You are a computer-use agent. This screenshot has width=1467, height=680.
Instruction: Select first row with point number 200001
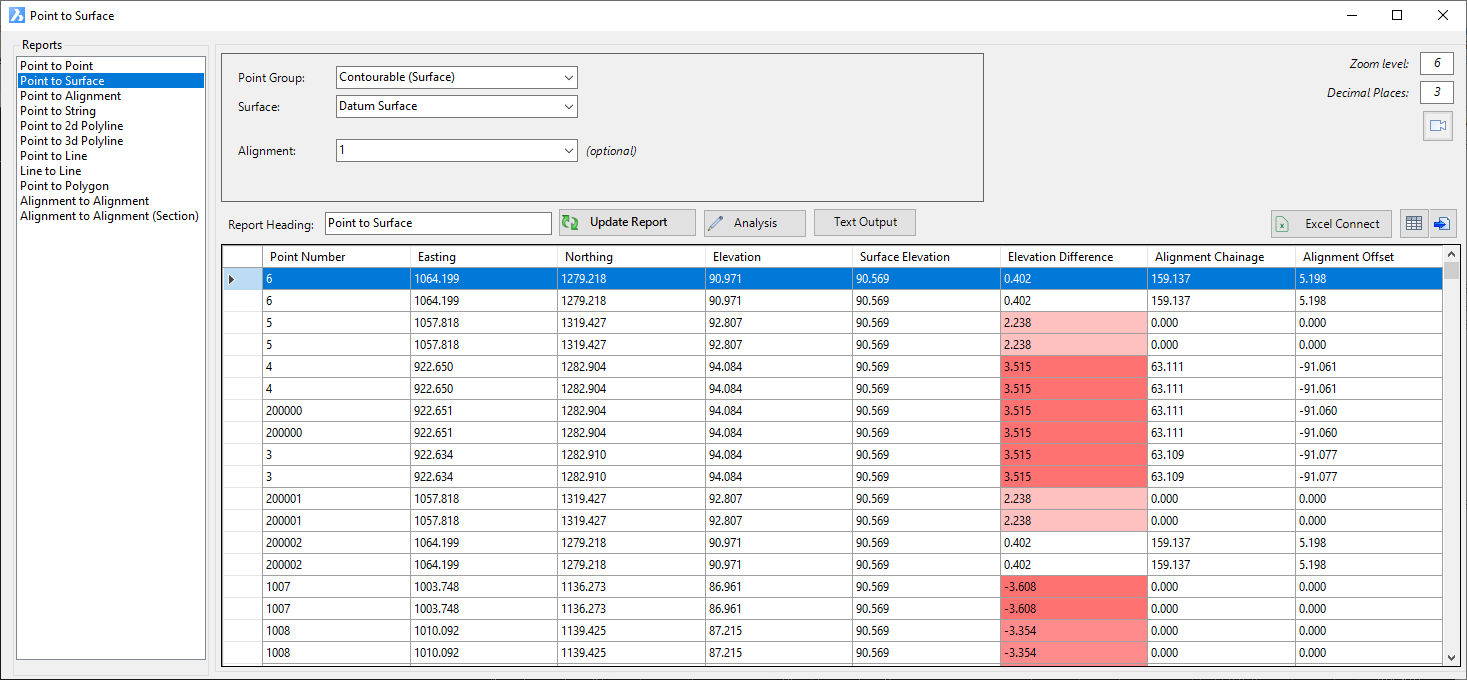tap(832, 499)
